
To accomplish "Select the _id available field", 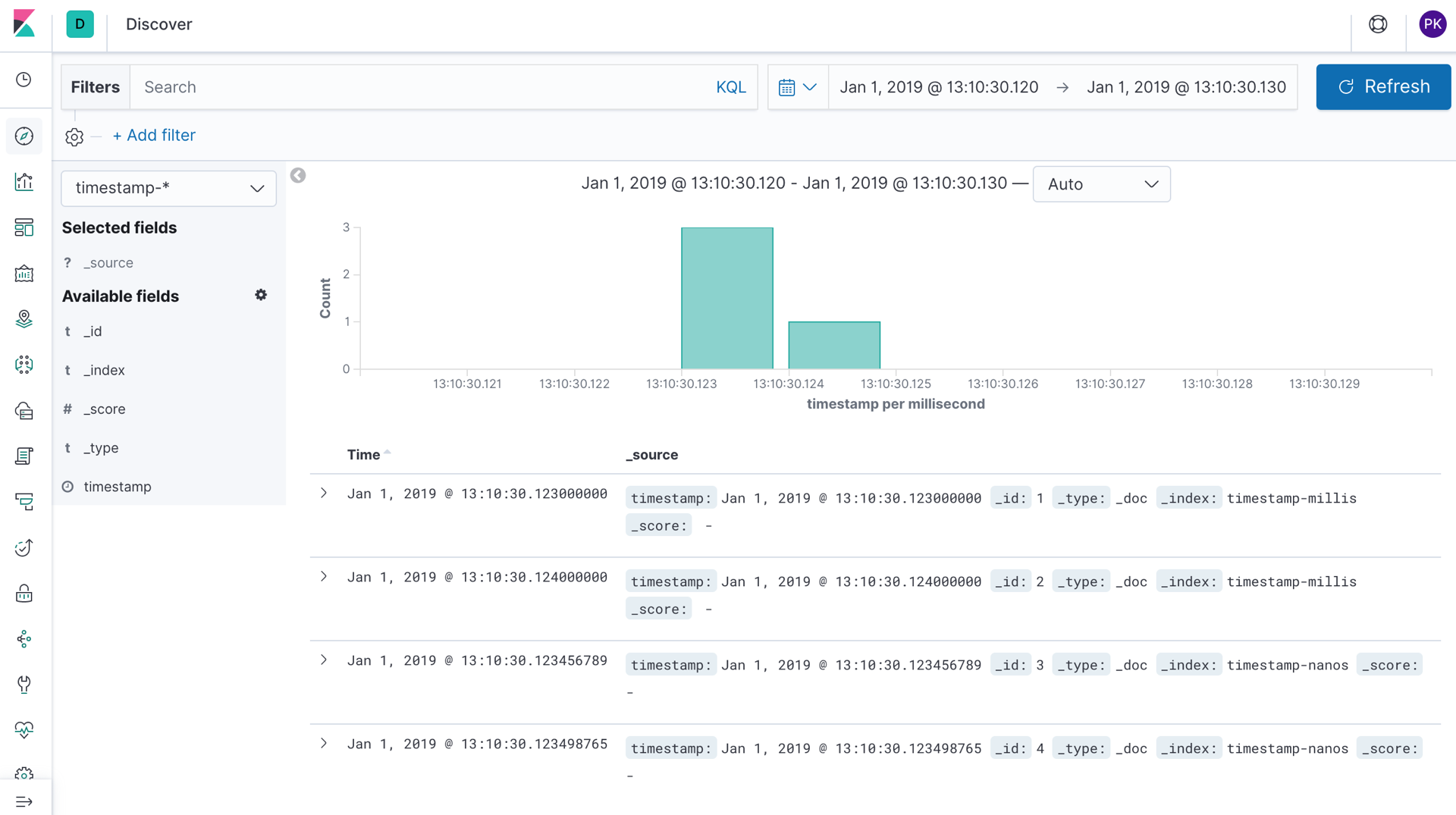I will 93,331.
